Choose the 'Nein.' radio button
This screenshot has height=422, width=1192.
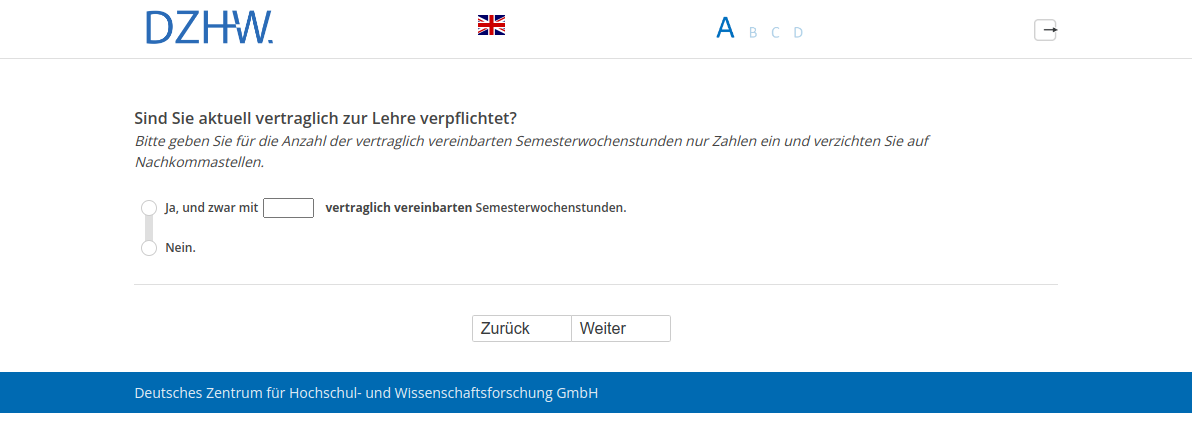coord(149,248)
